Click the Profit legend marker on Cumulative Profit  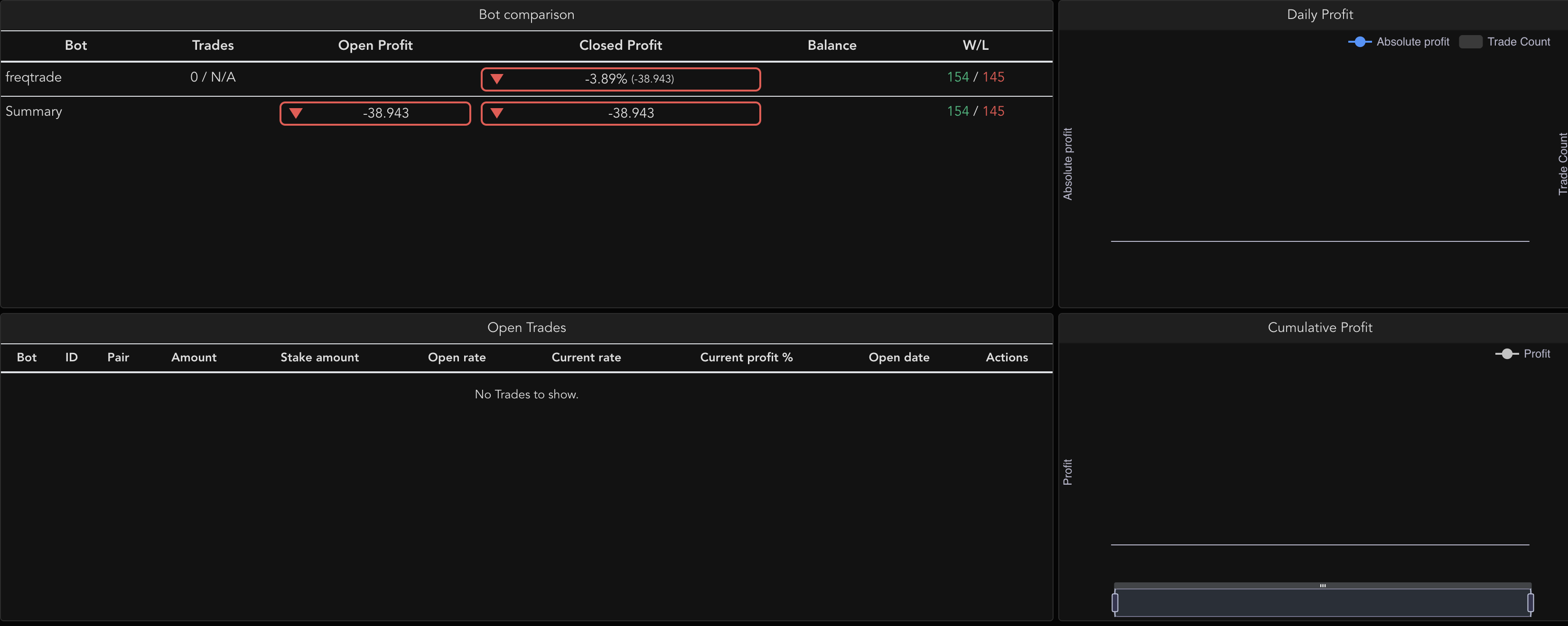click(1506, 353)
